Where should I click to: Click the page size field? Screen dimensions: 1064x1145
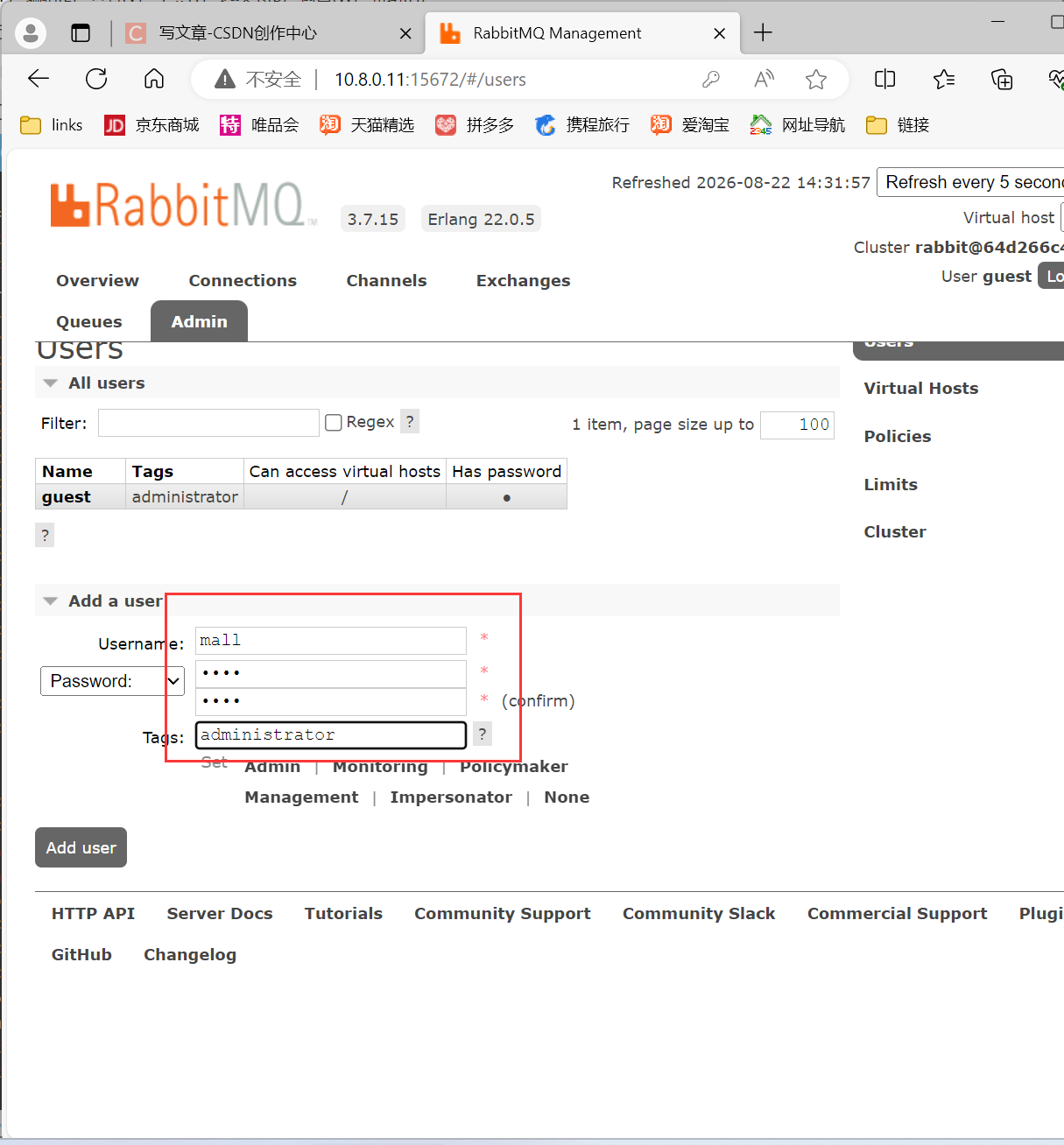pyautogui.click(x=798, y=425)
